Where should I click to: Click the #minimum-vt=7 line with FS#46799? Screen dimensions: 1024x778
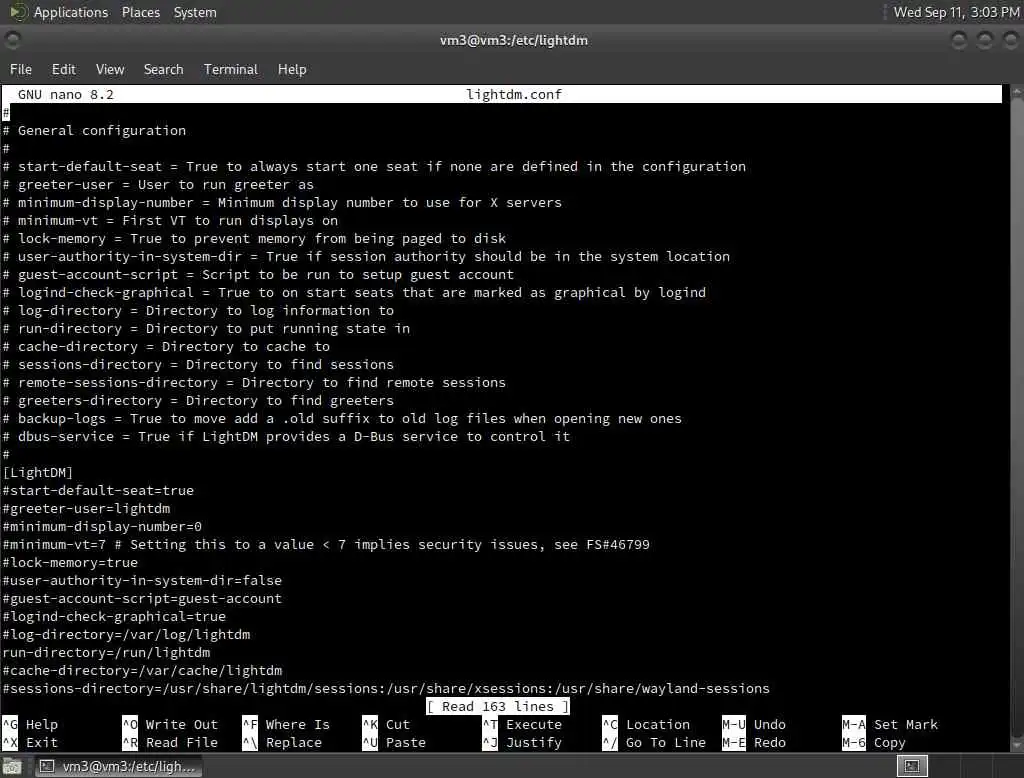327,544
